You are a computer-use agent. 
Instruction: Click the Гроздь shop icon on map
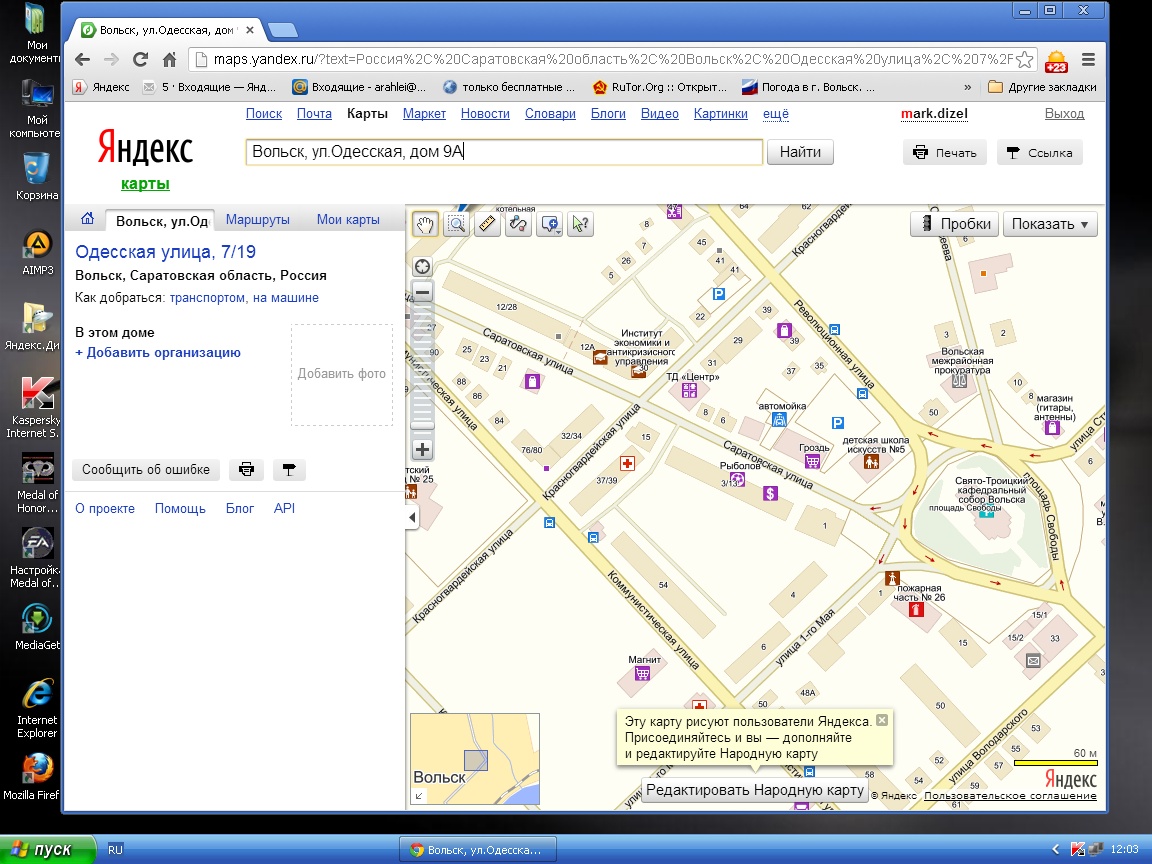[x=812, y=461]
